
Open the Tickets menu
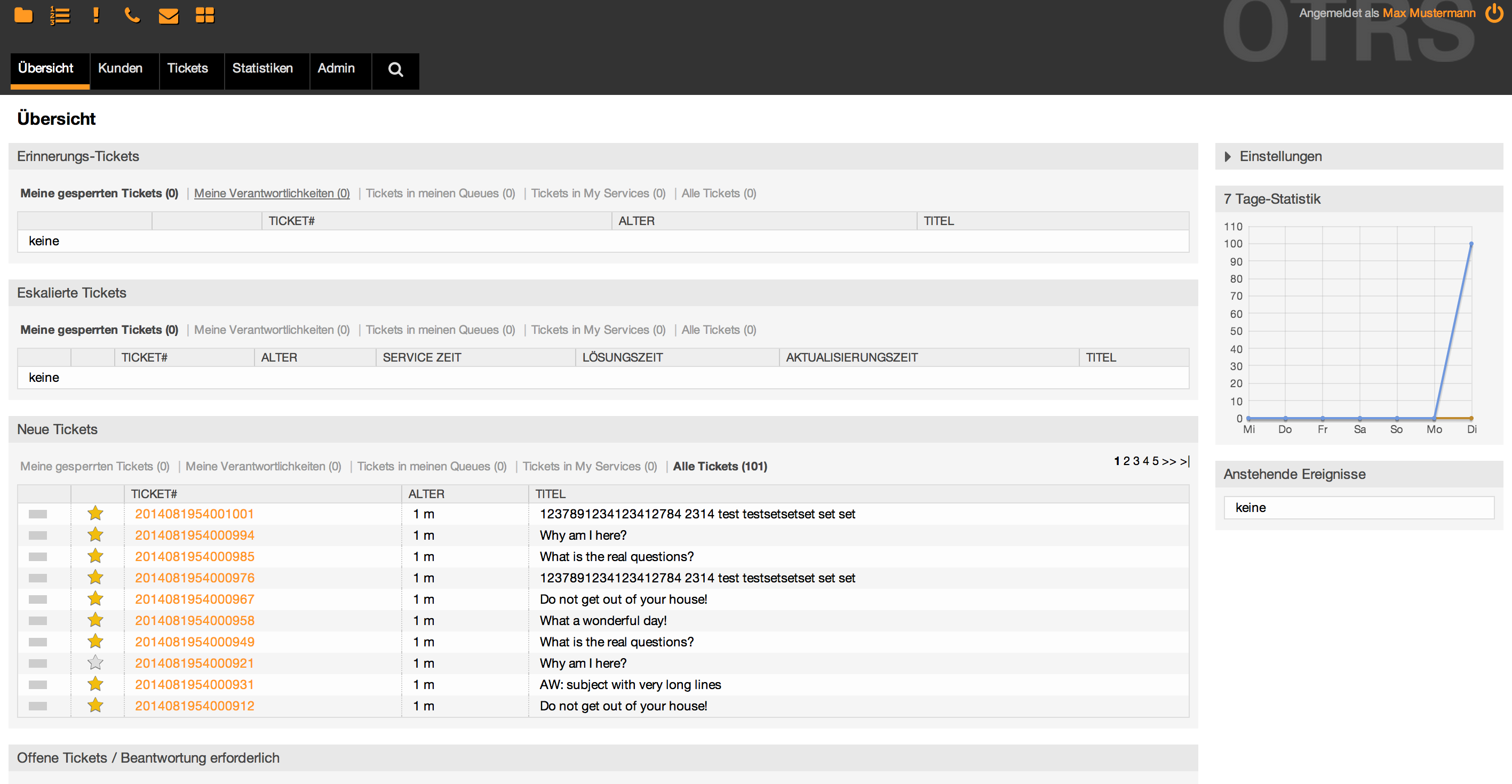pyautogui.click(x=188, y=69)
